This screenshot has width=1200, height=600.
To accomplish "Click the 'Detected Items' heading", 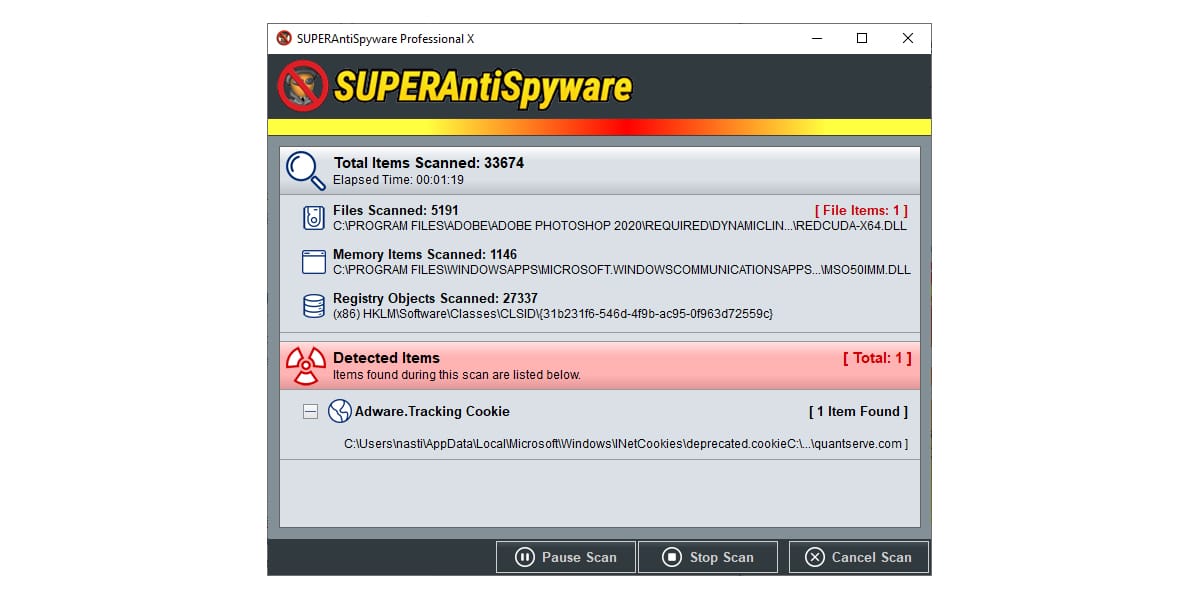I will (386, 358).
